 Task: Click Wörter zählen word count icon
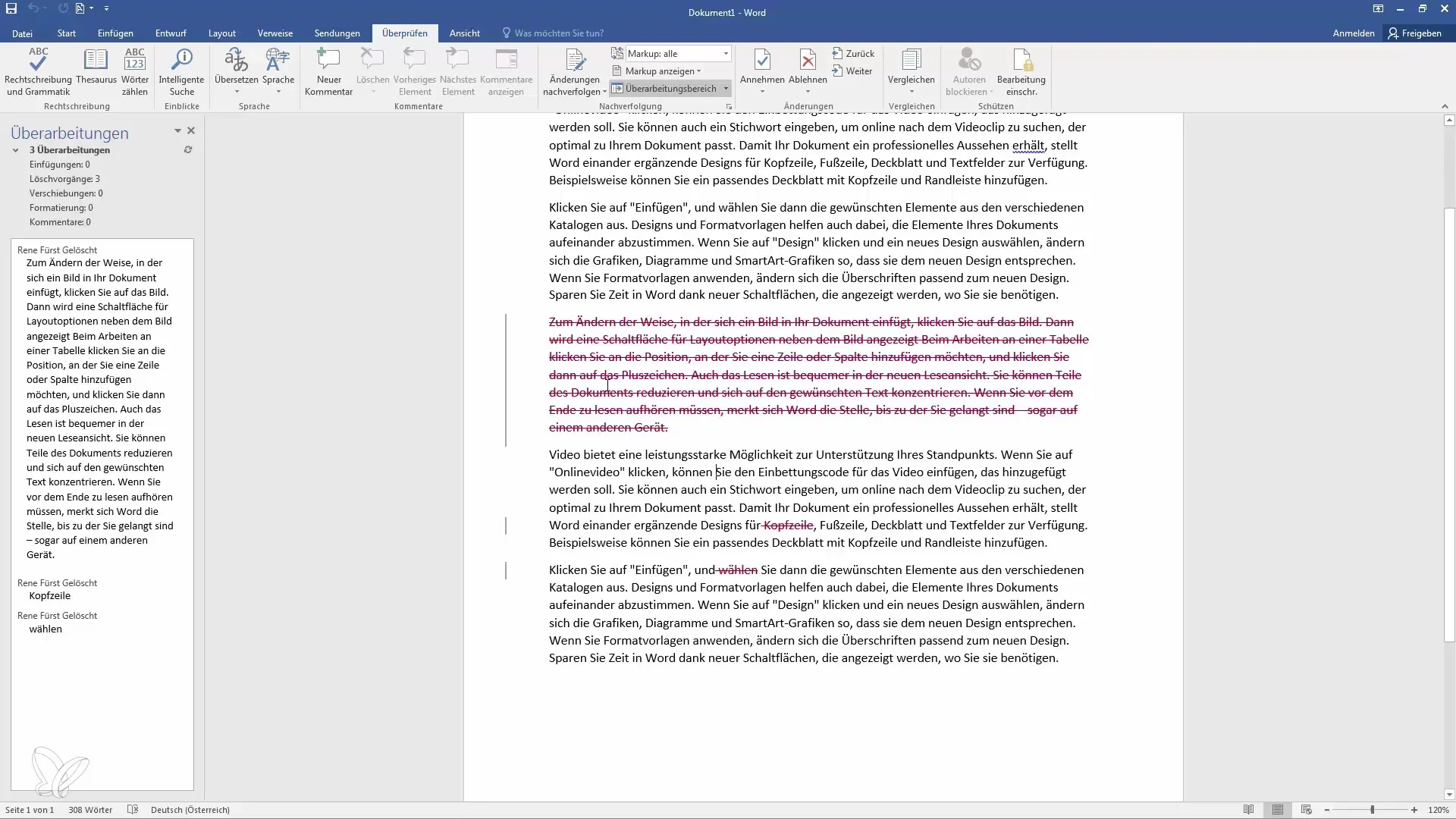(x=135, y=72)
